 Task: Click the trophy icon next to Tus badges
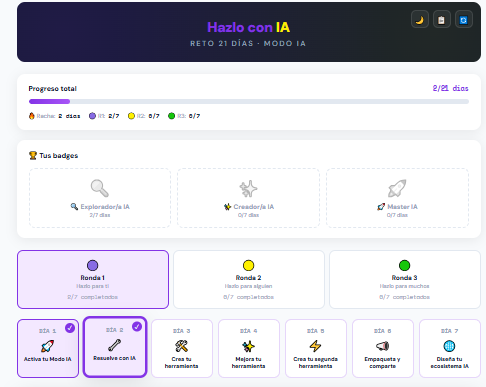click(33, 155)
